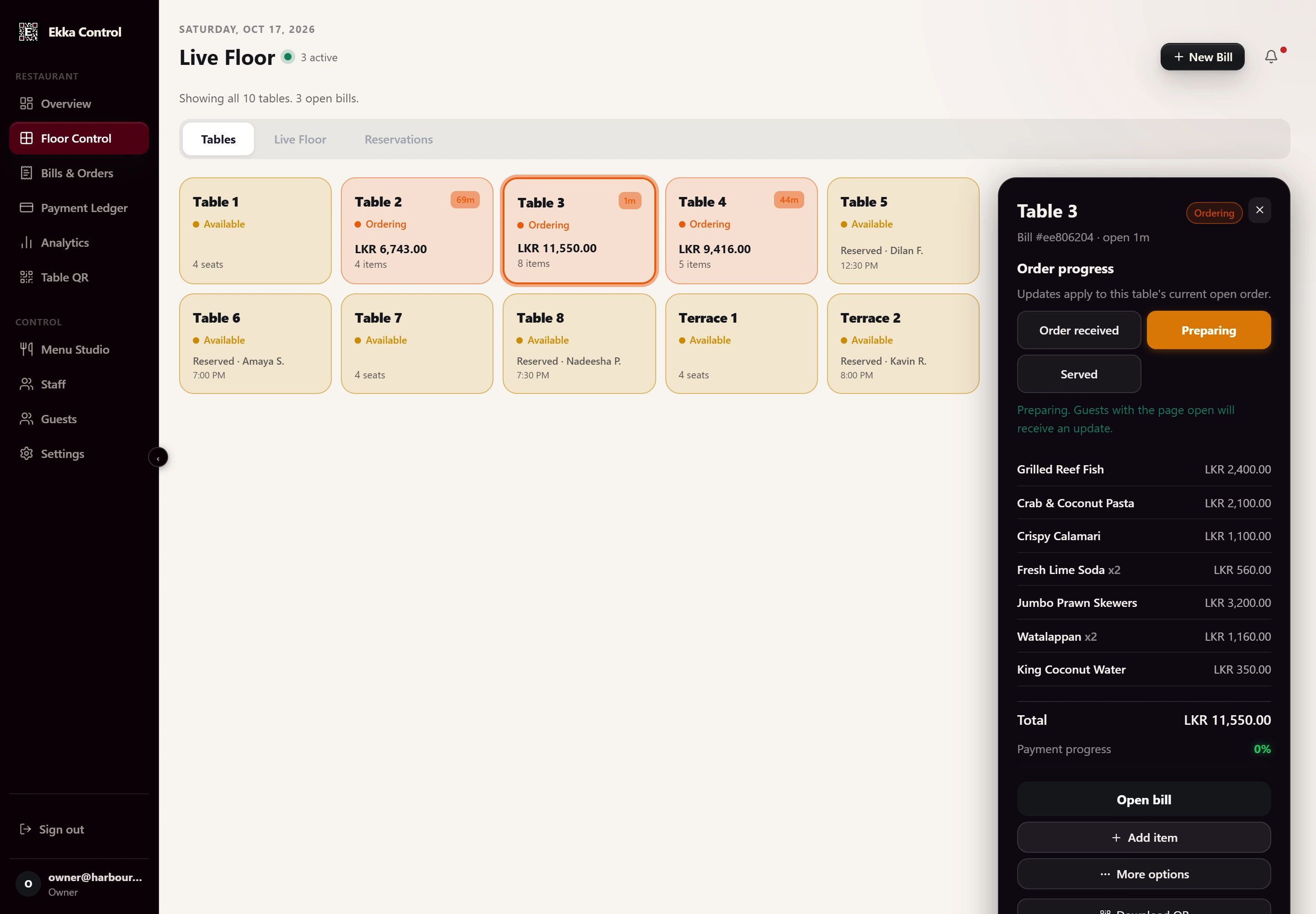Close the Table 3 detail panel
The width and height of the screenshot is (1316, 914).
(x=1259, y=210)
